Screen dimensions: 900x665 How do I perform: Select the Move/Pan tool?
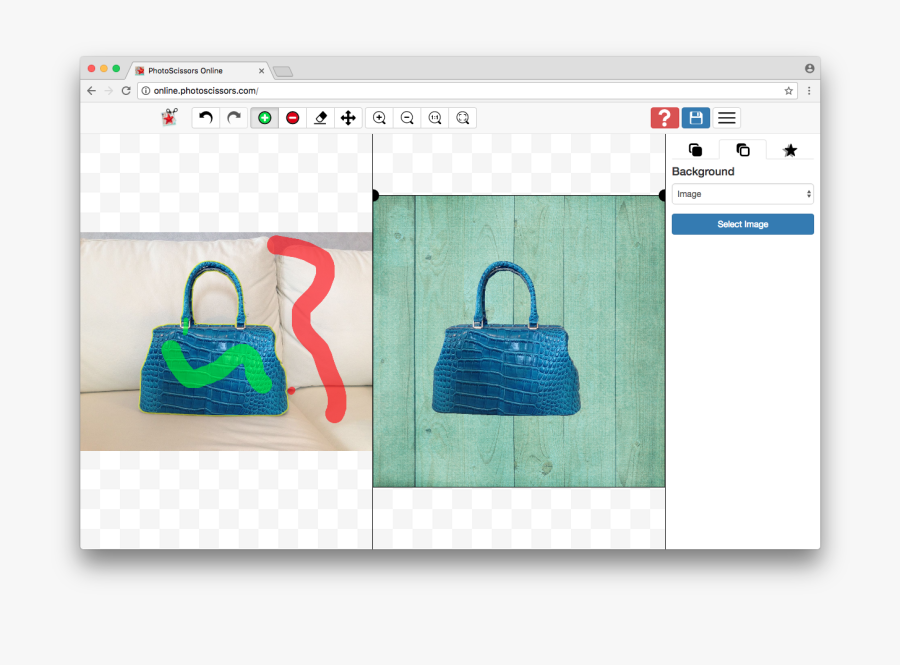pos(348,117)
